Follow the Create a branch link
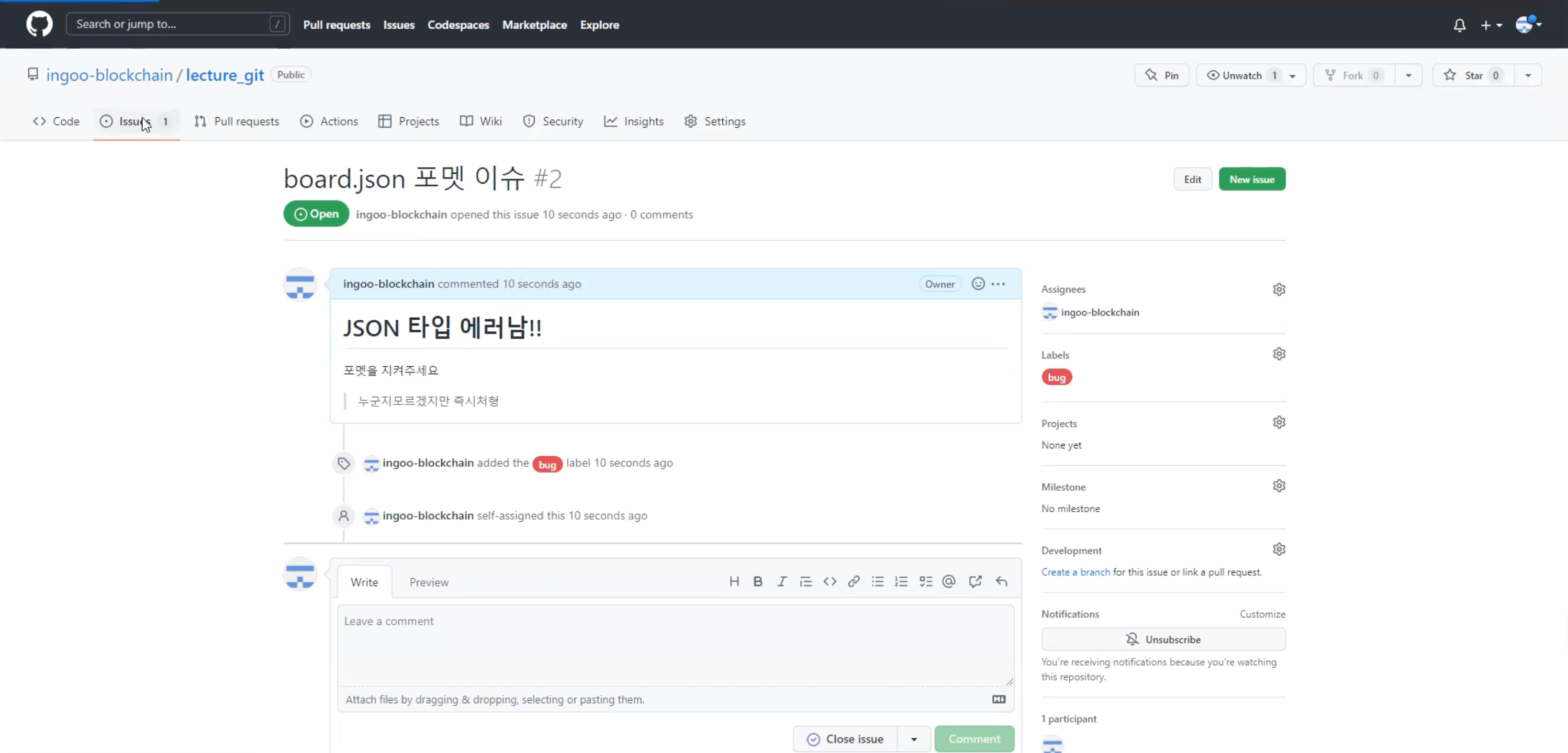 coord(1075,572)
